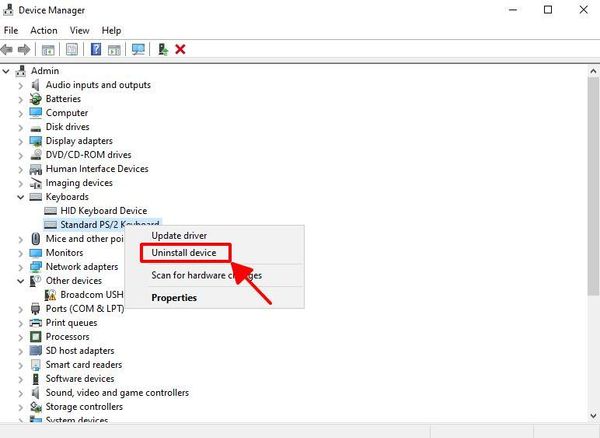Open the Action menu
The height and width of the screenshot is (438, 600).
[44, 30]
